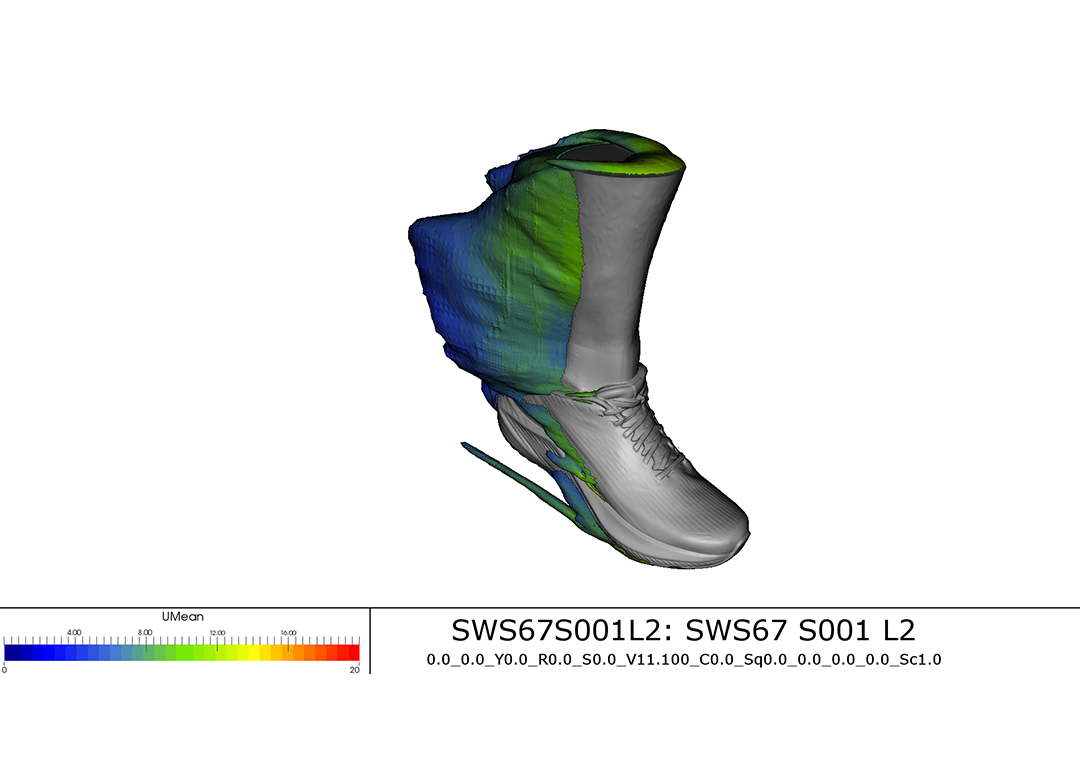Viewport: 1080px width, 774px height.
Task: Select the 4.00 legend tick label
Action: 74,632
